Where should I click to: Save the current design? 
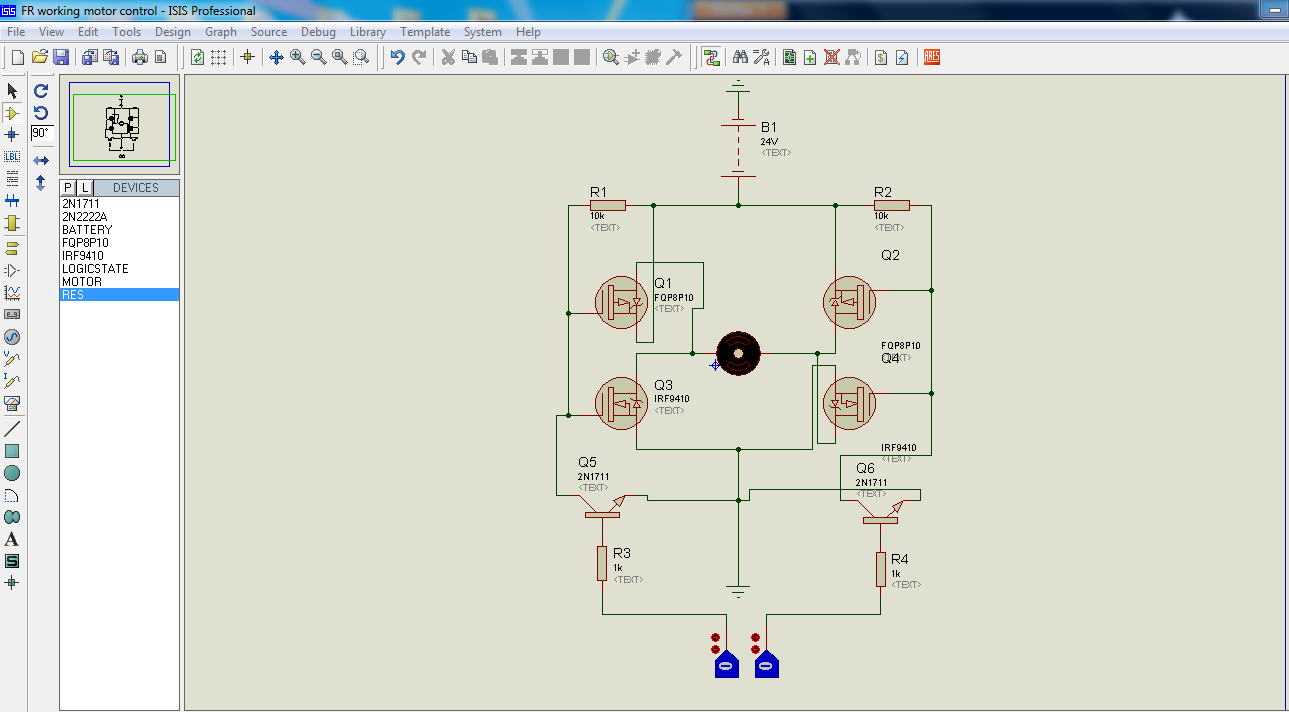pos(61,57)
